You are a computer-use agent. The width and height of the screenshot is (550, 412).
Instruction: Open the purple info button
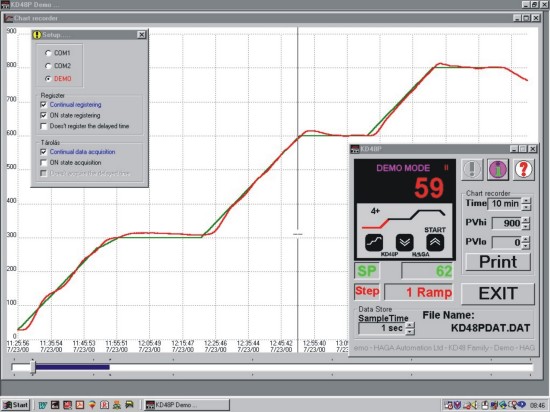(498, 169)
